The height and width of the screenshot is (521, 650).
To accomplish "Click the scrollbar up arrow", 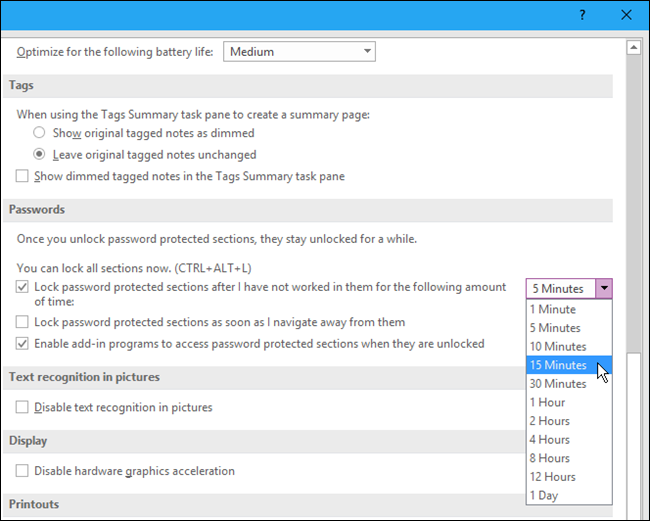I will 632,47.
